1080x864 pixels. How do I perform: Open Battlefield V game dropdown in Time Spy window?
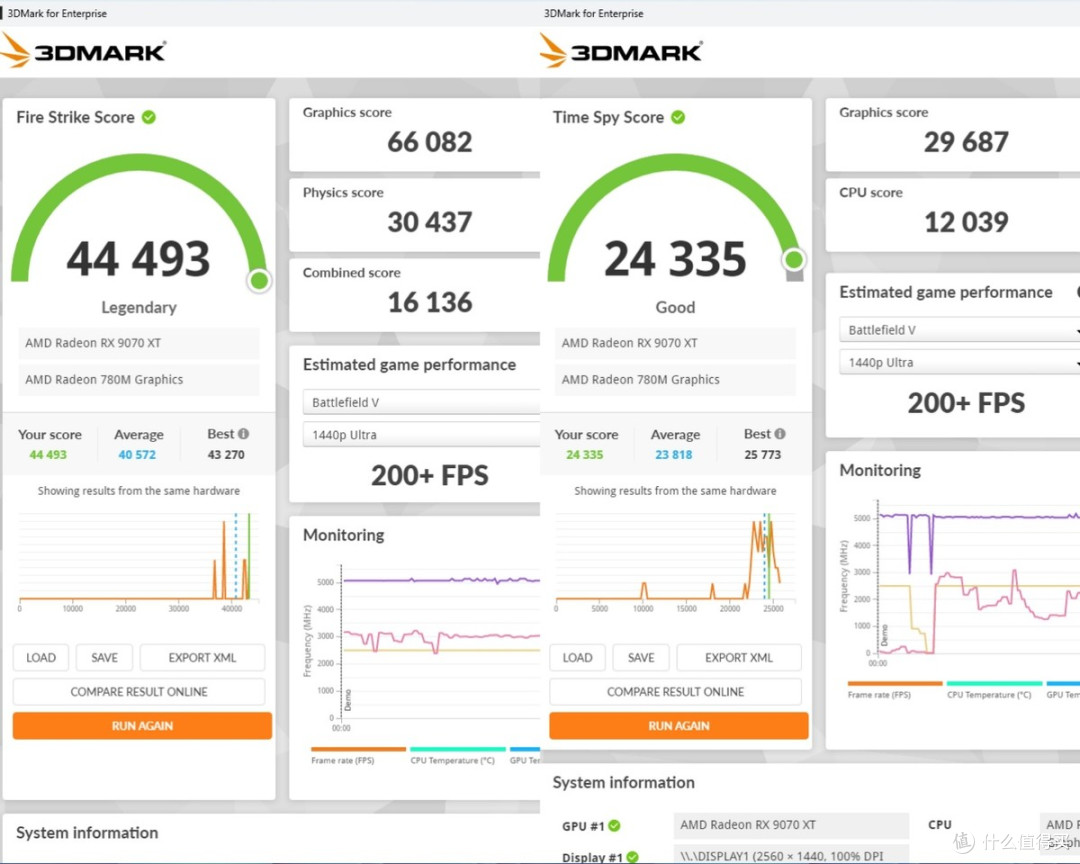point(959,330)
